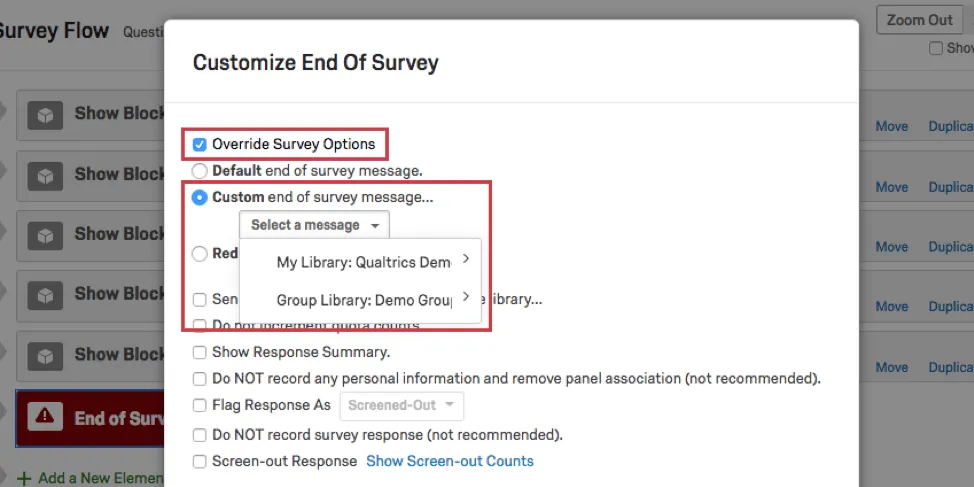The width and height of the screenshot is (974, 487).
Task: Enable Screen-out Response checkbox
Action: pyautogui.click(x=200, y=461)
